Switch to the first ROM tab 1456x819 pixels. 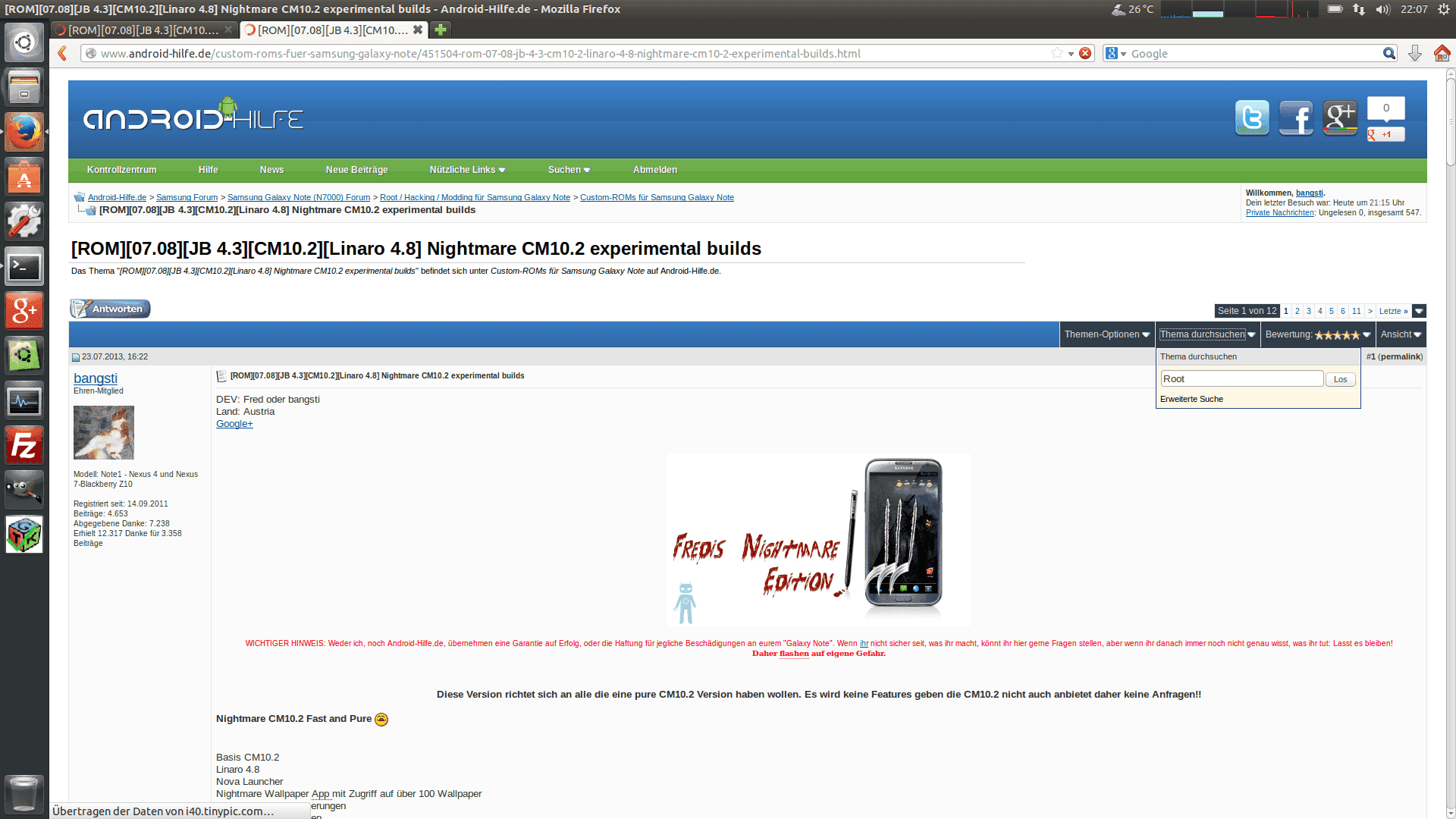click(x=143, y=30)
